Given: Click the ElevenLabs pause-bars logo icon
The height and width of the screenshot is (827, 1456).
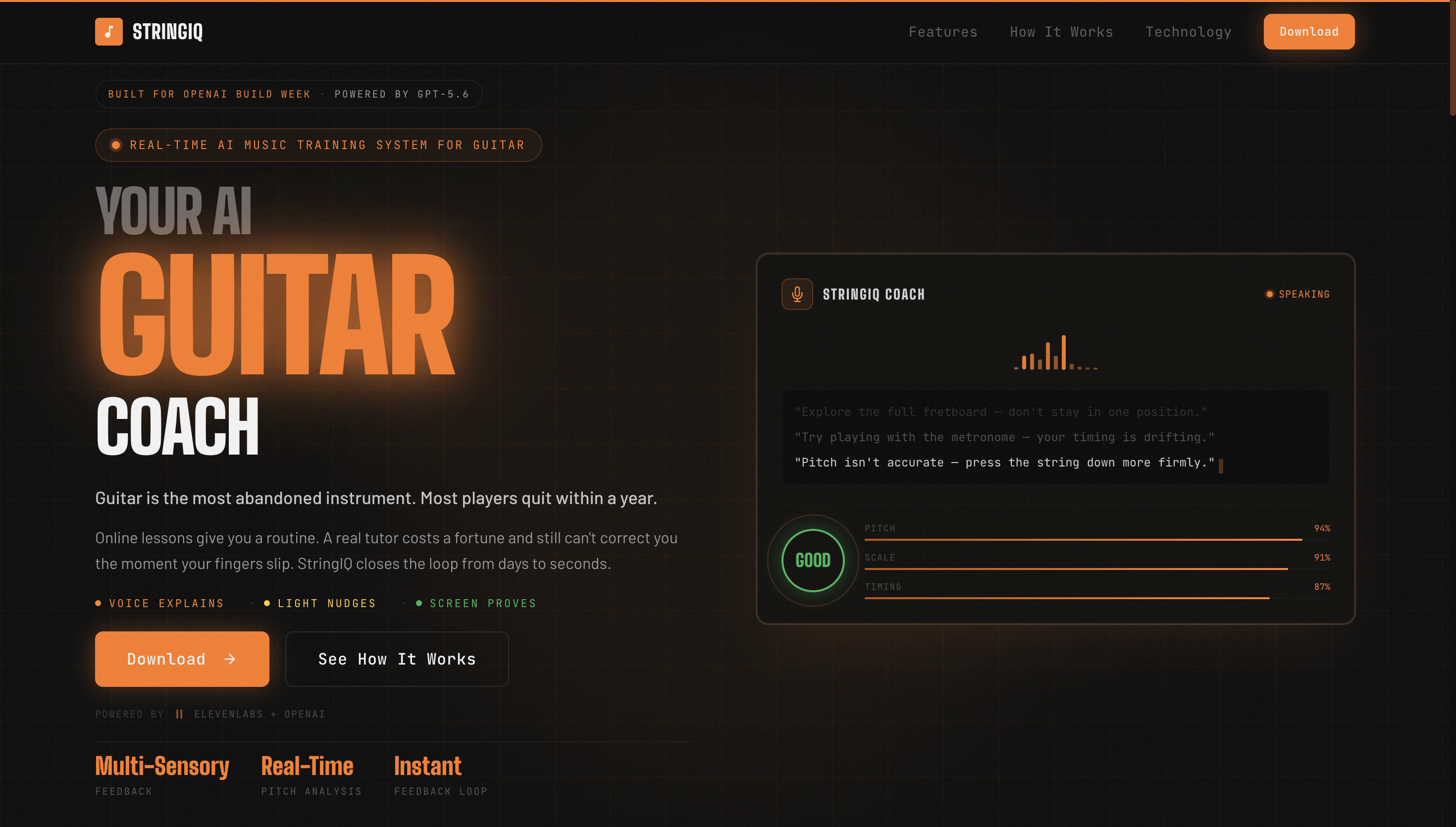Looking at the screenshot, I should click(179, 714).
